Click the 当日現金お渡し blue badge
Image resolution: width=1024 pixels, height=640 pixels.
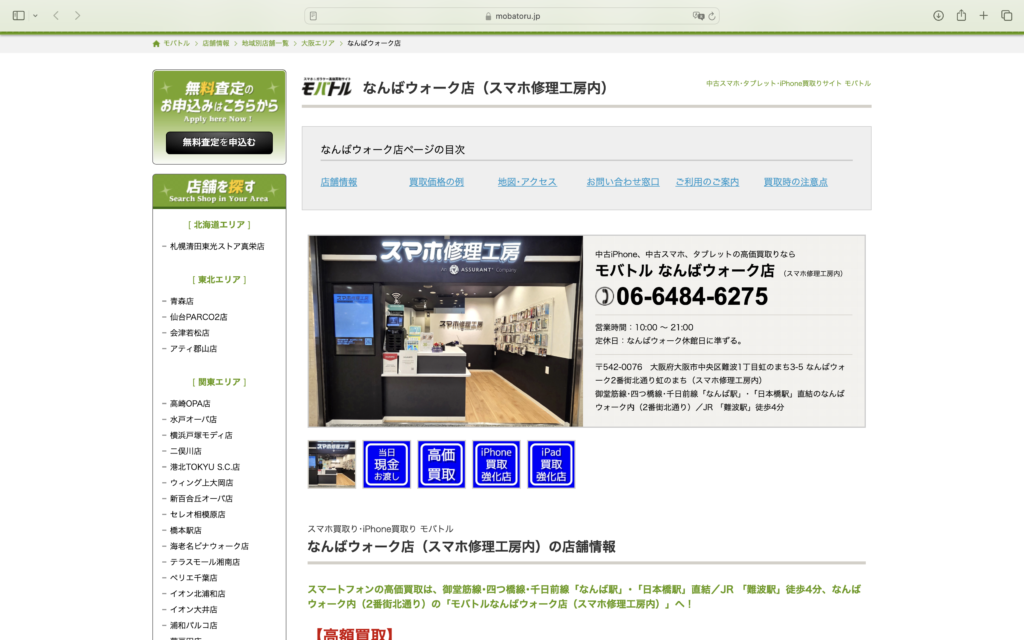point(386,464)
